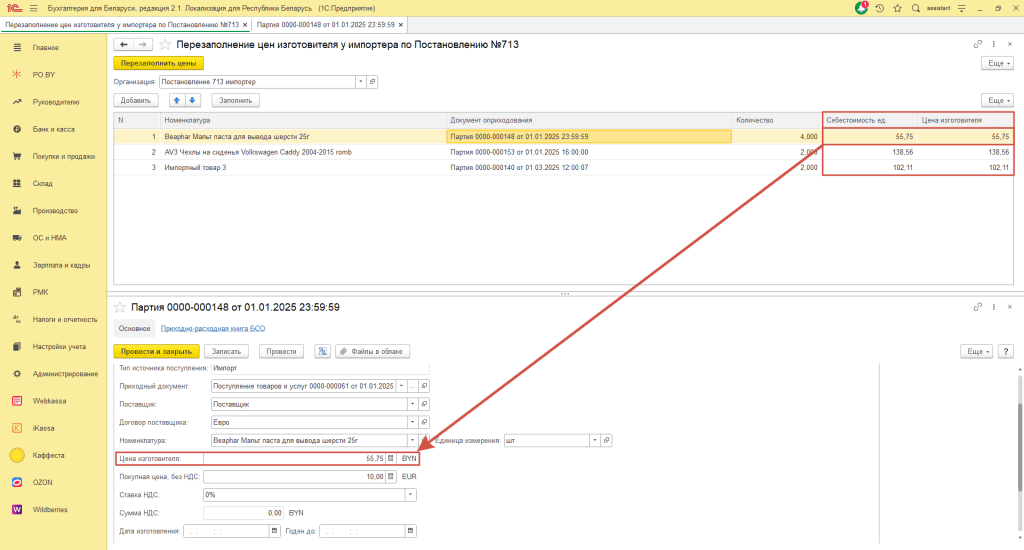Open OZON section
Image resolution: width=1024 pixels, height=550 pixels.
coord(42,483)
